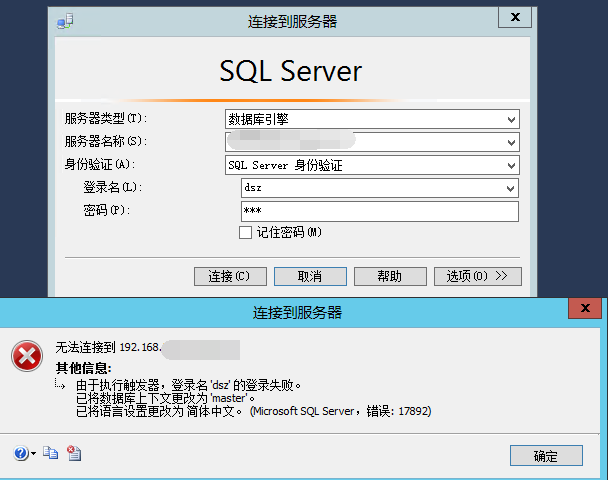
Task: Click the '由于执行触发器' login failure line
Action: (x=188, y=385)
